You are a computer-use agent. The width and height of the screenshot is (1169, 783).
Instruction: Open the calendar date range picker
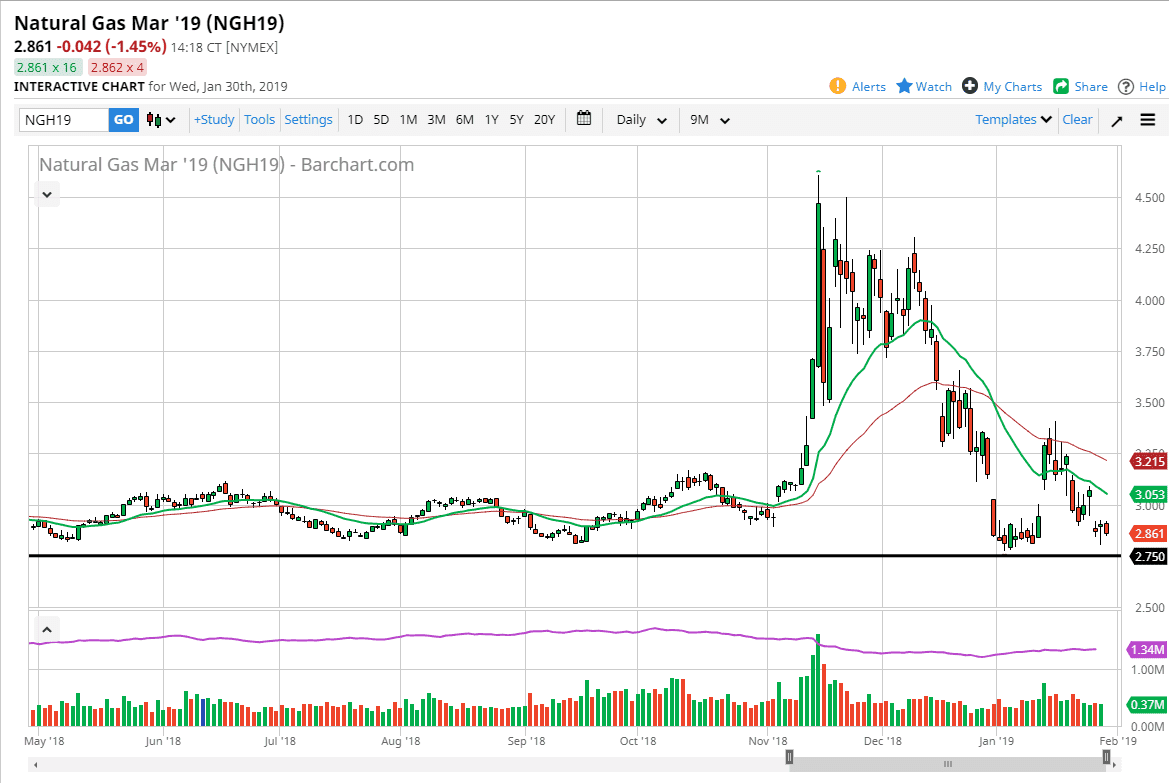click(584, 119)
